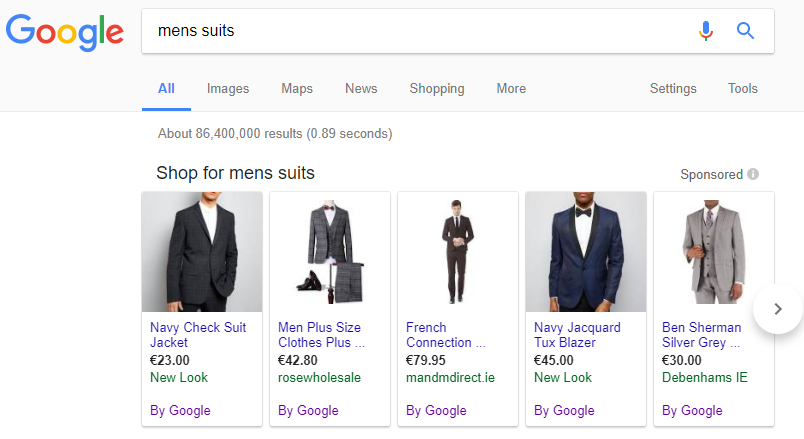Screen dimensions: 804x439
Task: Start voice search with the microphone icon
Action: pyautogui.click(x=706, y=31)
